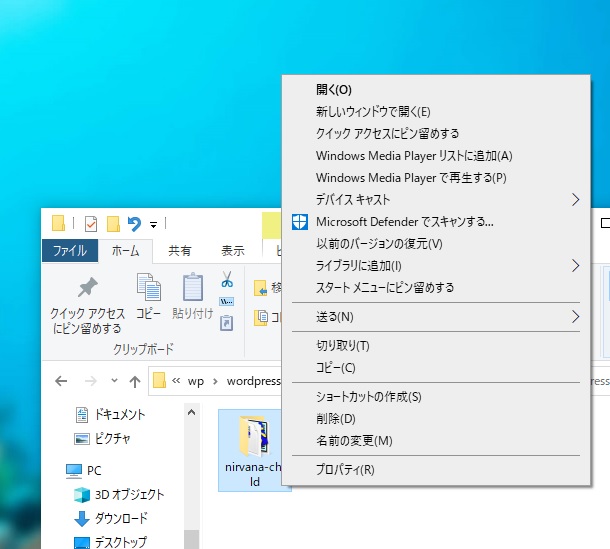
Task: Open the ファイル tab
Action: tap(70, 251)
